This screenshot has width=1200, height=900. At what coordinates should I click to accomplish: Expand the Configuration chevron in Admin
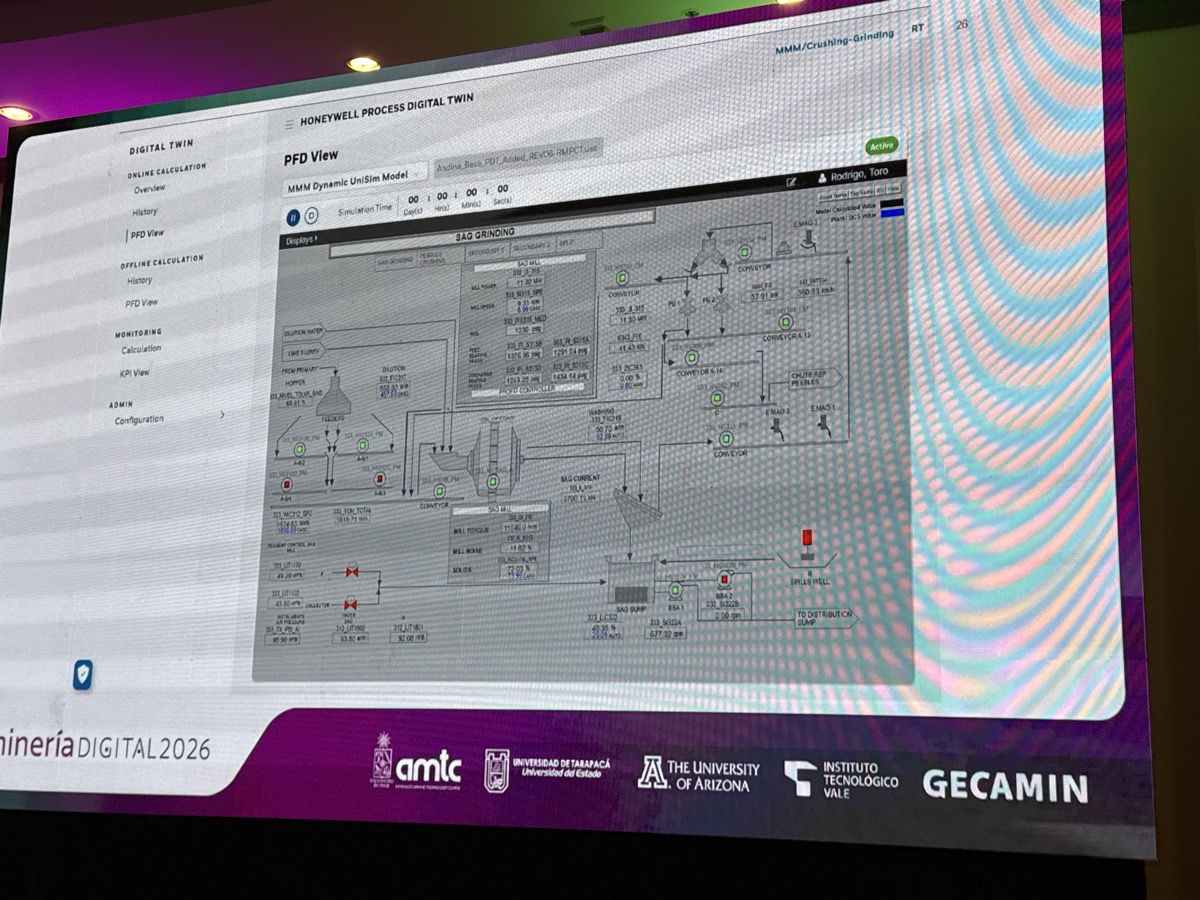tap(222, 415)
